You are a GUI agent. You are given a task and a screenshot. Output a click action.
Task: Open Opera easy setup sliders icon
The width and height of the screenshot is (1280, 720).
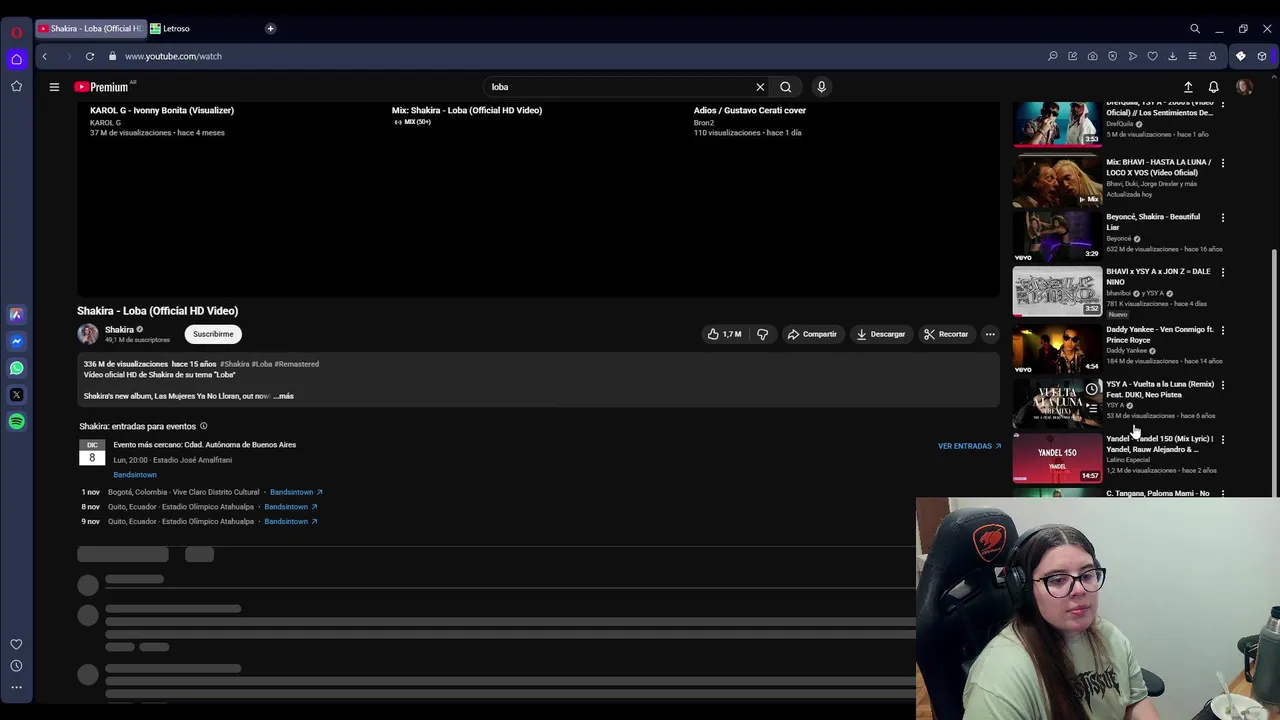tap(1192, 56)
